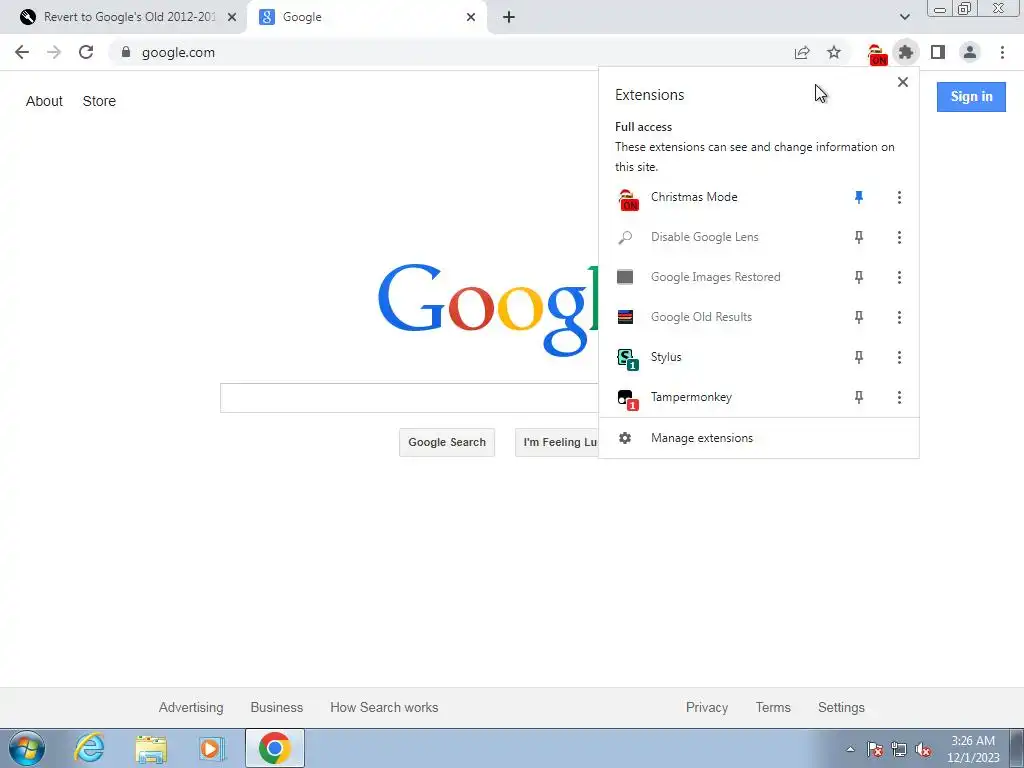Viewport: 1024px width, 768px height.
Task: Open the Settings footer link
Action: (x=841, y=707)
